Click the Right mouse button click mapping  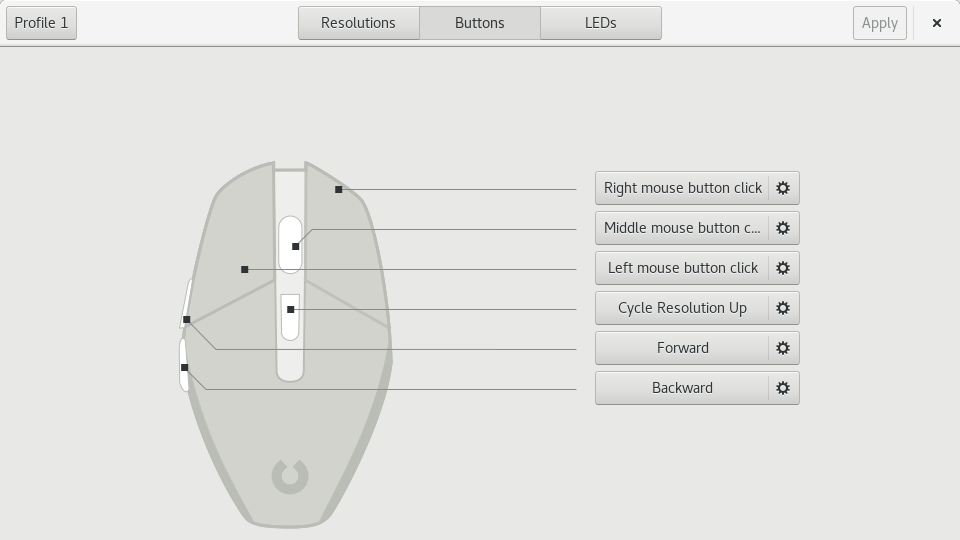(x=682, y=188)
